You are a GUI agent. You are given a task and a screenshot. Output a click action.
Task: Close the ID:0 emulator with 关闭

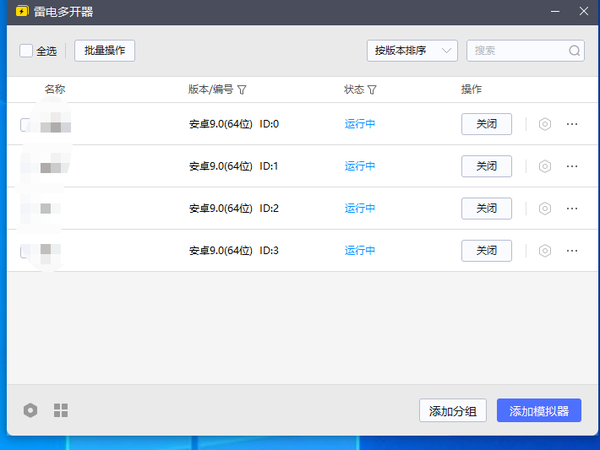click(486, 124)
